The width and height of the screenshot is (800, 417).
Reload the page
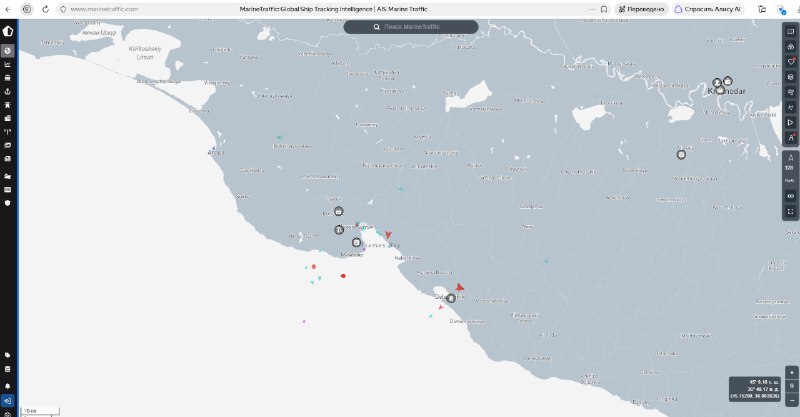tap(45, 9)
